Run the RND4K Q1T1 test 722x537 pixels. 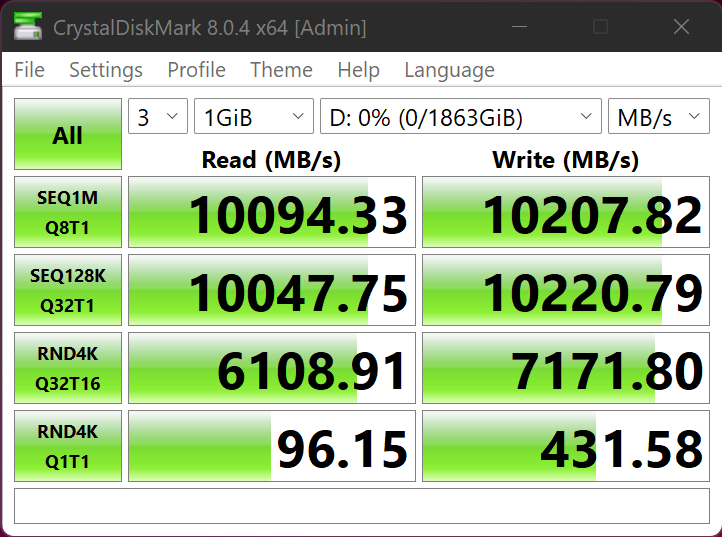[68, 446]
